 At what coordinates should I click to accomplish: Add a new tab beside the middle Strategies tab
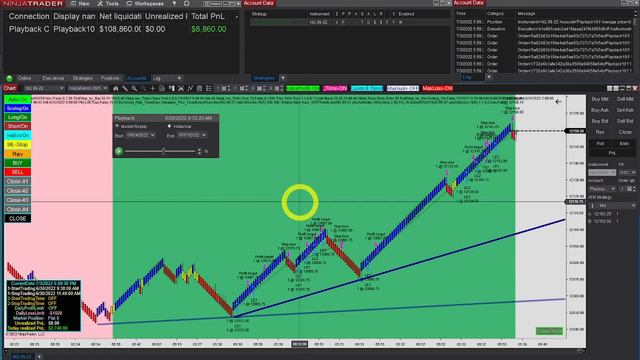(283, 78)
